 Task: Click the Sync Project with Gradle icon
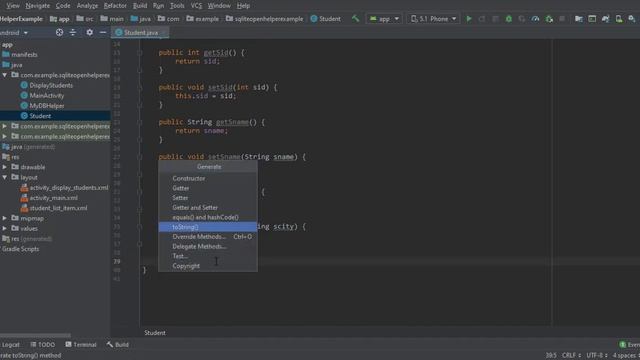pyautogui.click(x=605, y=19)
